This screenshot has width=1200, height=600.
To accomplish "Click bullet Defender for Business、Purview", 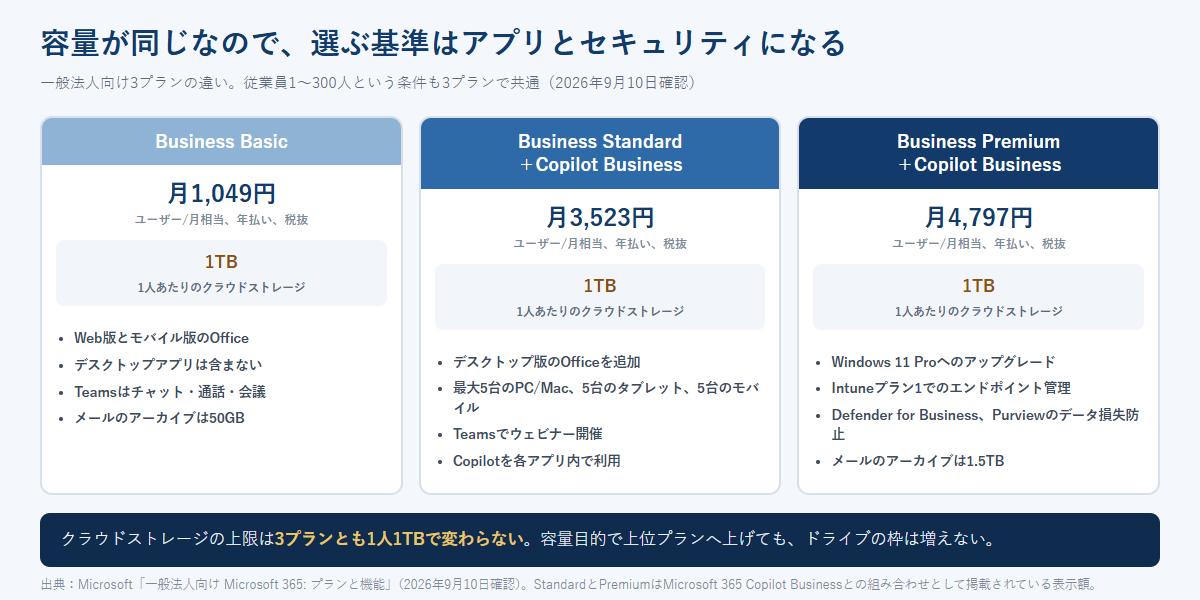I will click(985, 424).
